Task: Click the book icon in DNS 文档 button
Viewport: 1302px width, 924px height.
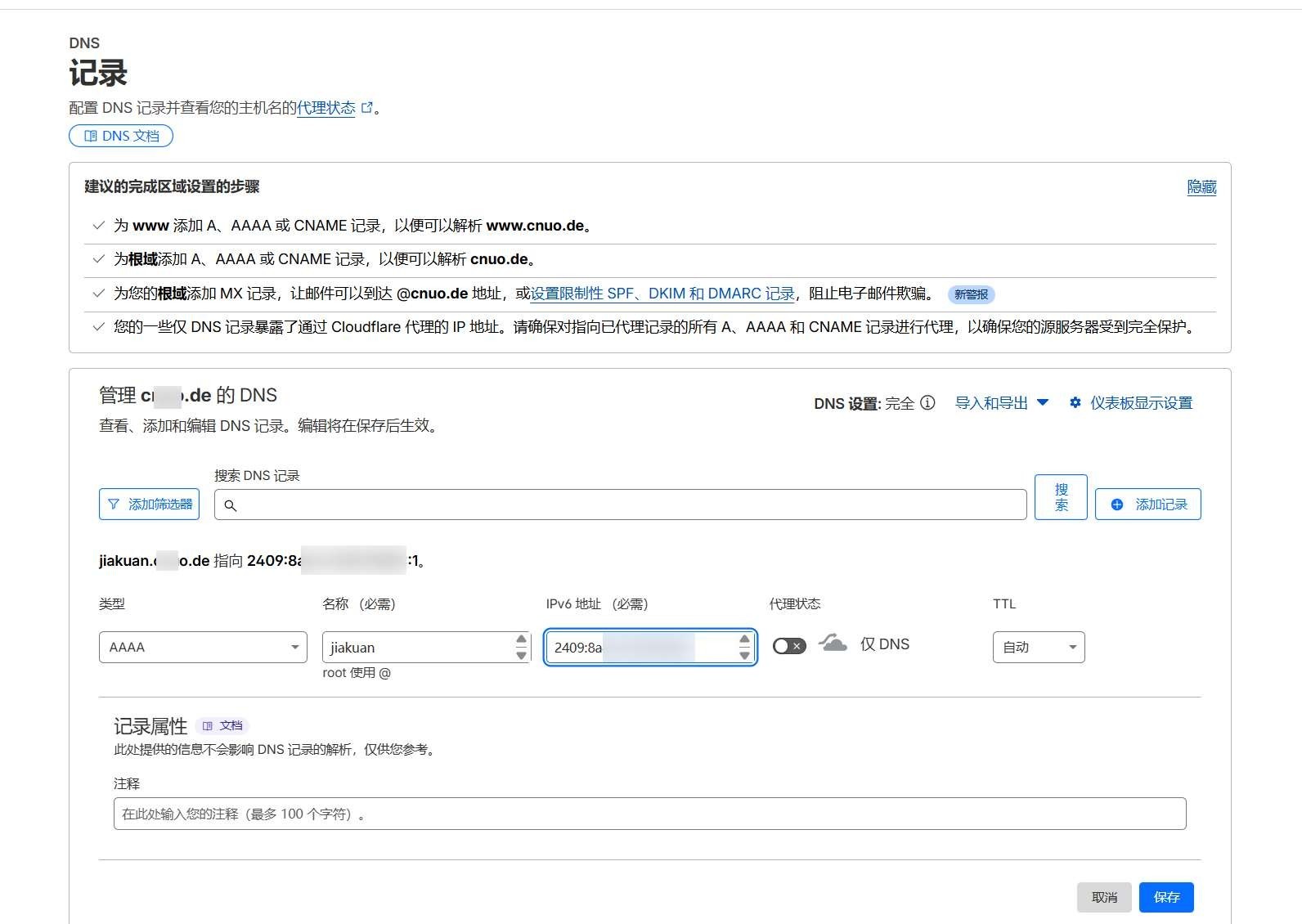Action: tap(91, 136)
